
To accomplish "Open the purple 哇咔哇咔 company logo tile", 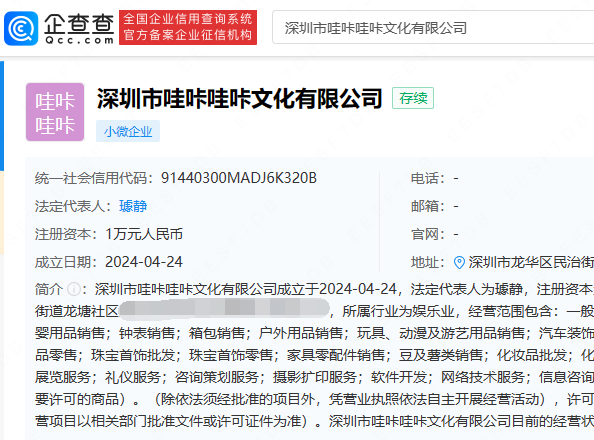I will [x=55, y=112].
